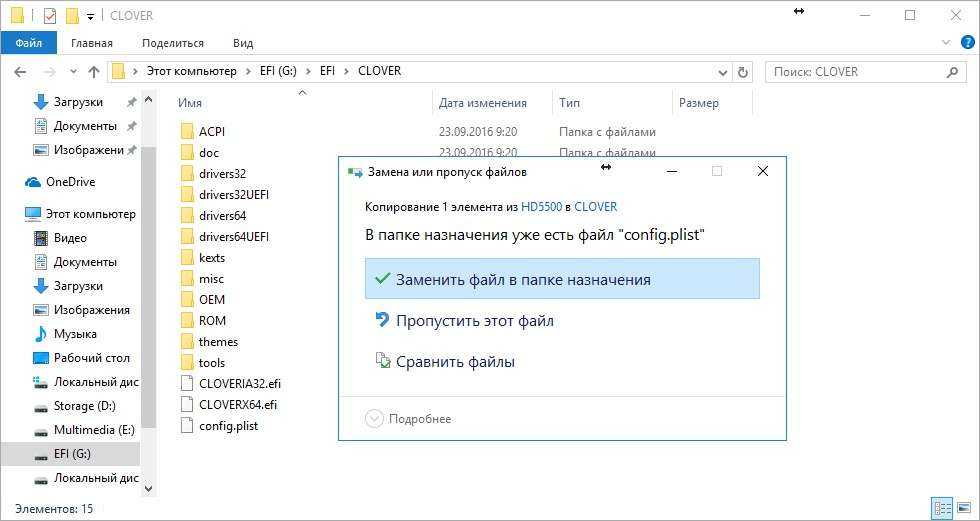Click inside the Поиск: CLOVER search field

pos(855,72)
